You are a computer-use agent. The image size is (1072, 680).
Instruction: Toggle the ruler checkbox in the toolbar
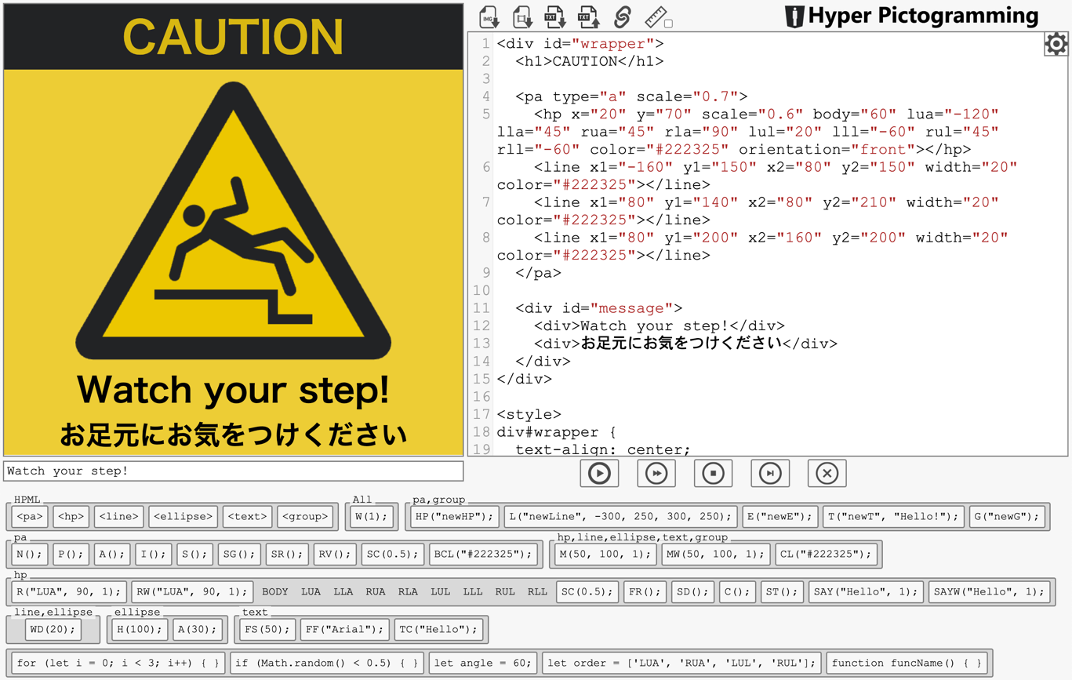point(669,23)
